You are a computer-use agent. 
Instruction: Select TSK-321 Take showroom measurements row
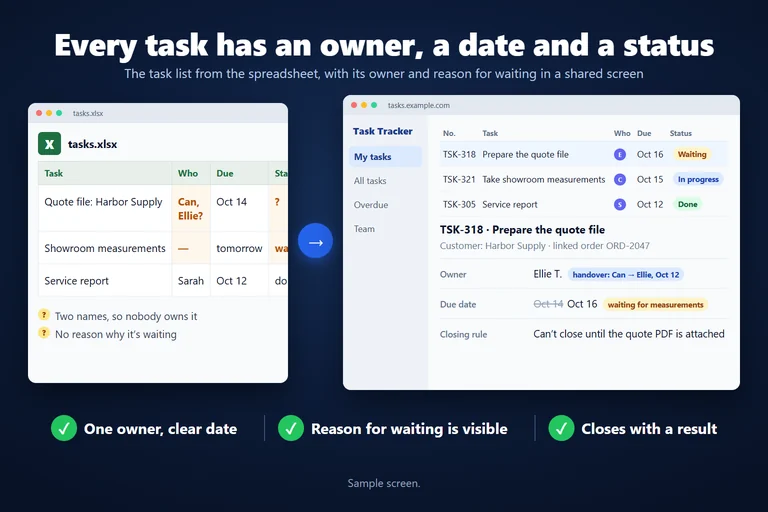pyautogui.click(x=584, y=179)
